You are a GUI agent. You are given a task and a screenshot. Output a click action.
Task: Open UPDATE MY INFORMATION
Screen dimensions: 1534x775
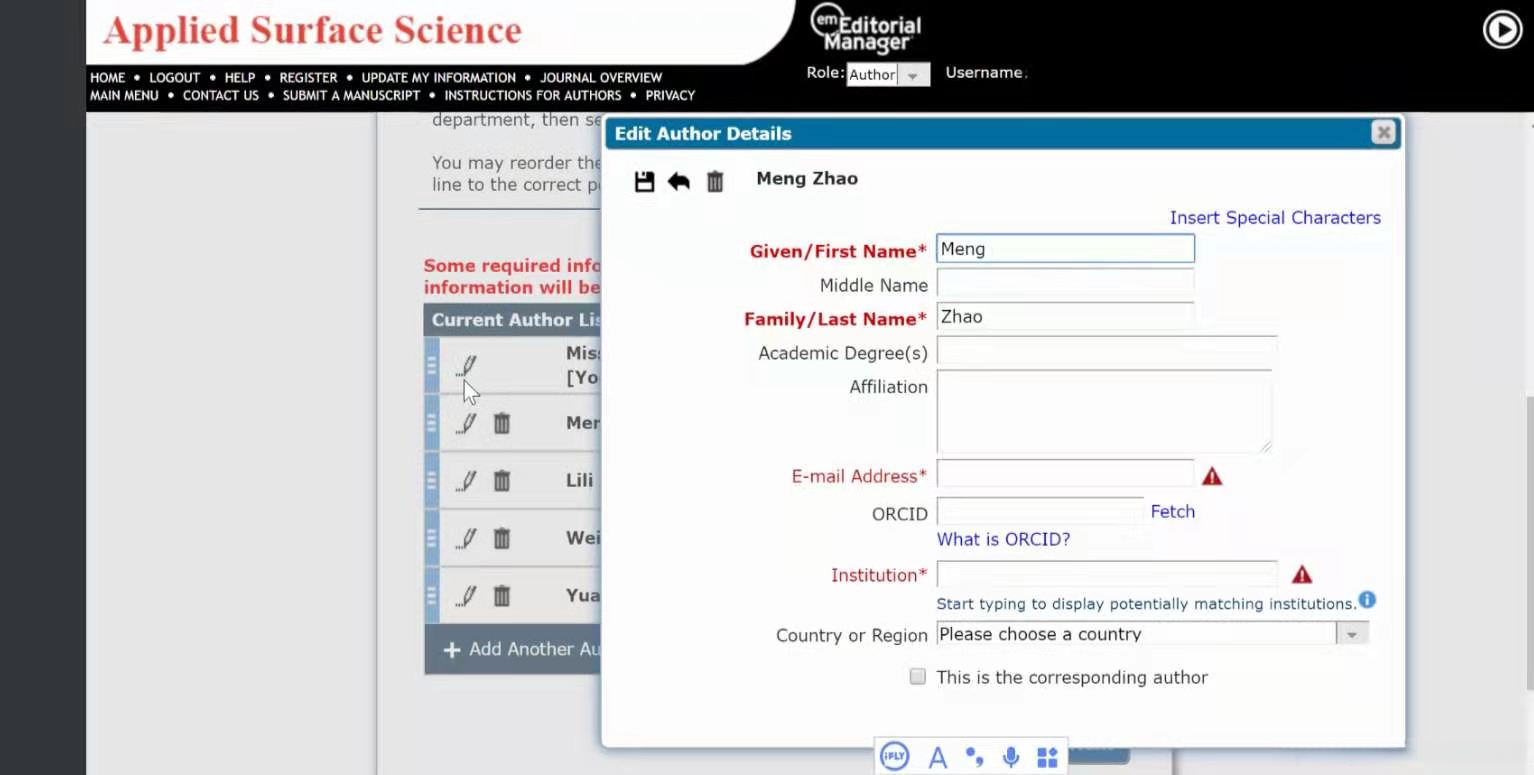(439, 77)
